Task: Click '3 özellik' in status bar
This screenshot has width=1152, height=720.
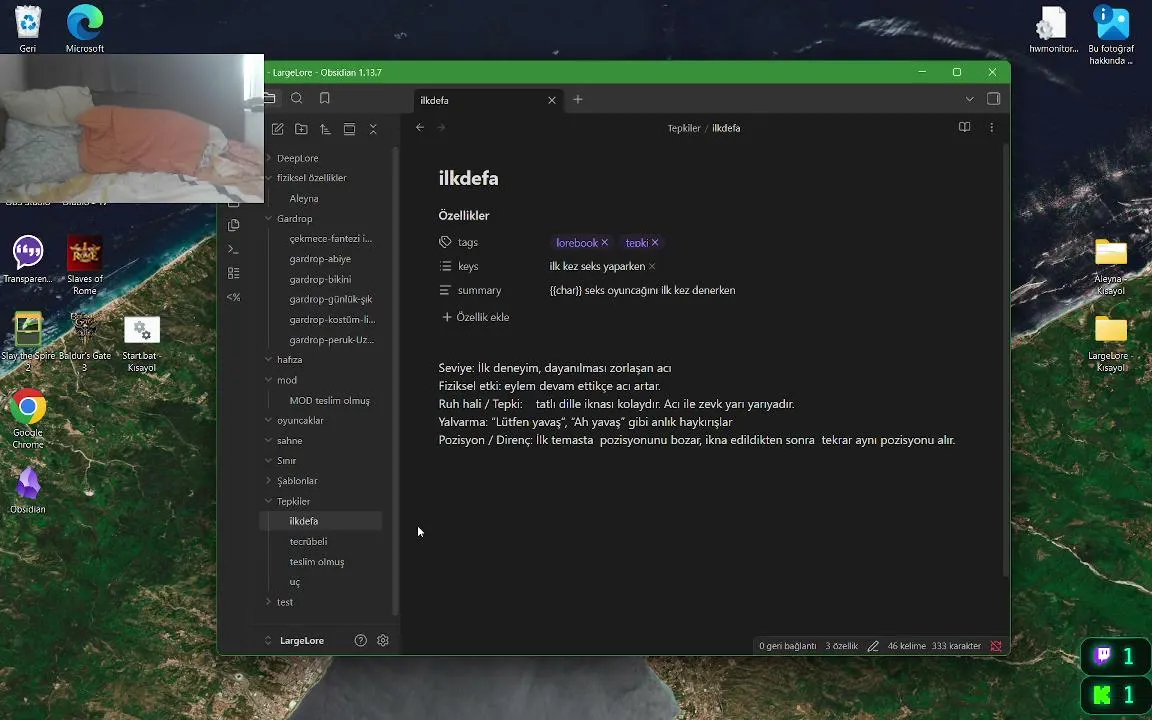Action: point(841,646)
